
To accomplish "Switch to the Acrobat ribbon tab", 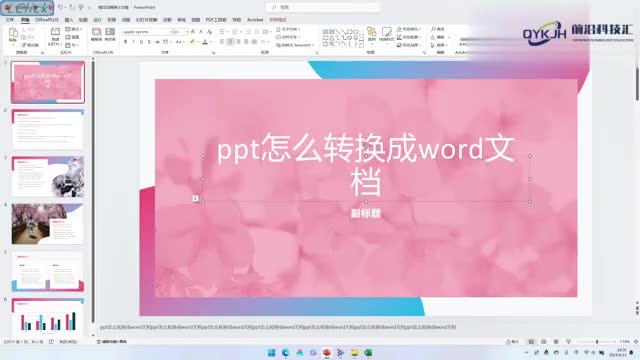I will click(x=255, y=20).
